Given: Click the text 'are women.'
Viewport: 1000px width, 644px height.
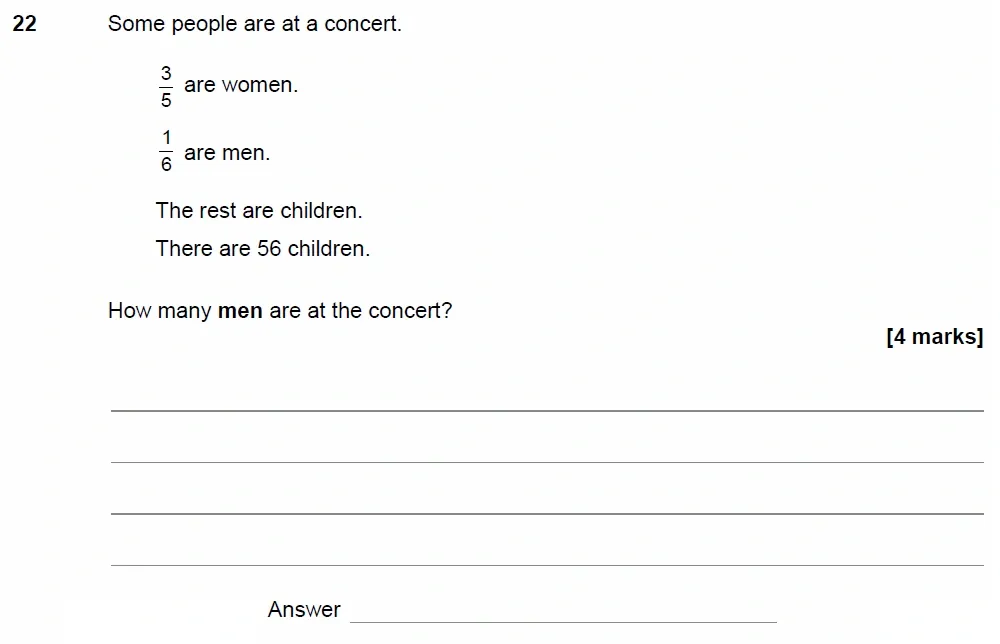Looking at the screenshot, I should [x=241, y=86].
